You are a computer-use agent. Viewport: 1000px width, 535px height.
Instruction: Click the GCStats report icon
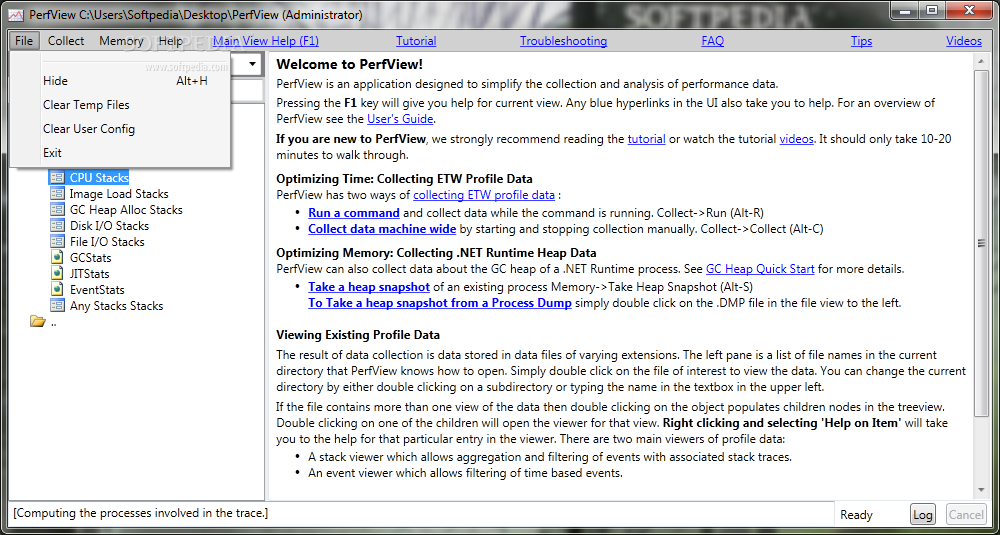click(x=57, y=258)
